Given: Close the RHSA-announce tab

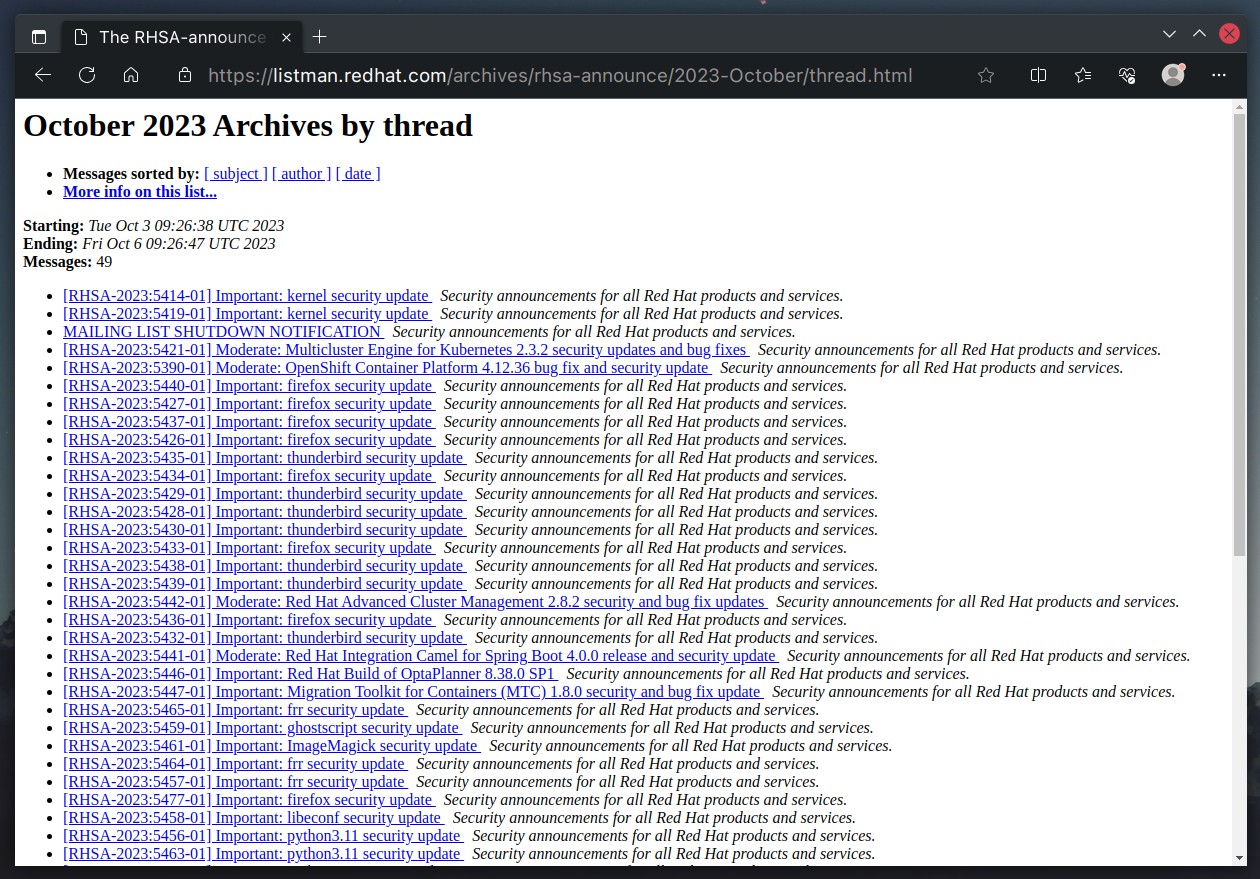Looking at the screenshot, I should (286, 37).
